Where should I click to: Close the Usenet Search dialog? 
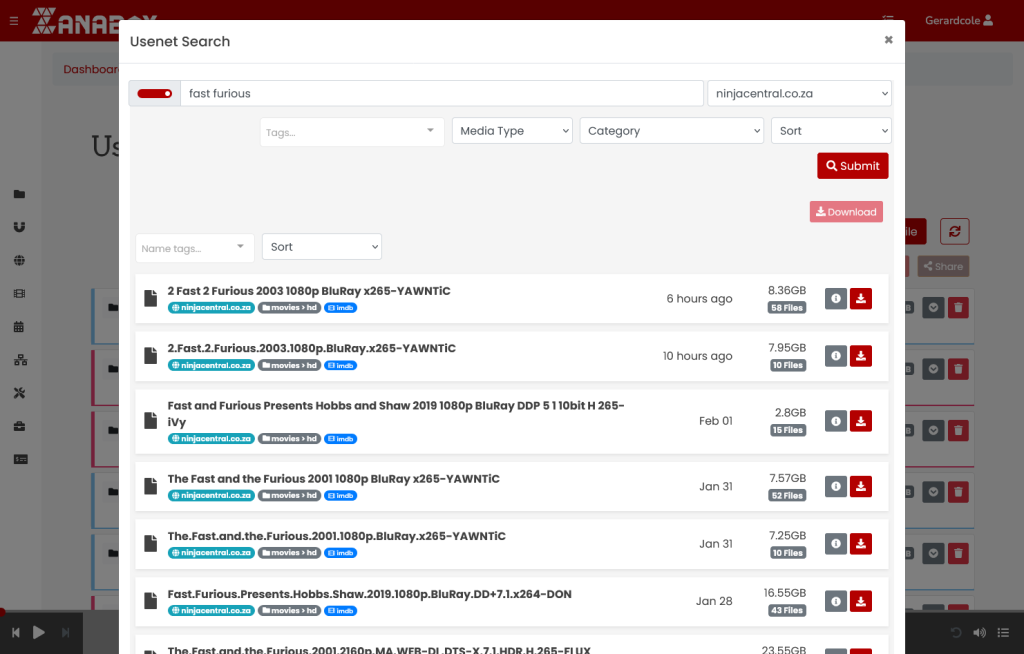click(x=888, y=40)
